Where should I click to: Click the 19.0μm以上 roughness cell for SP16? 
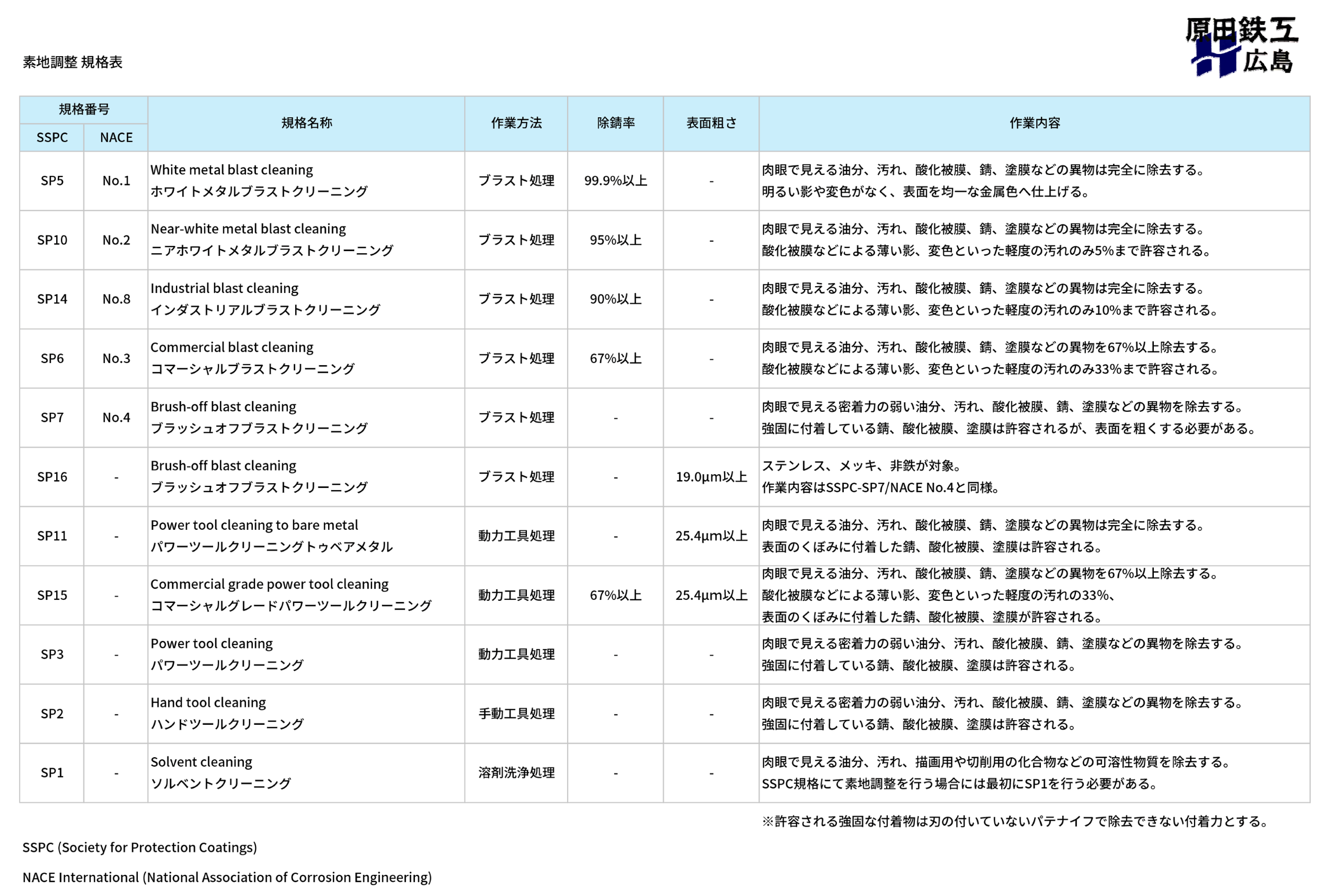pos(710,476)
